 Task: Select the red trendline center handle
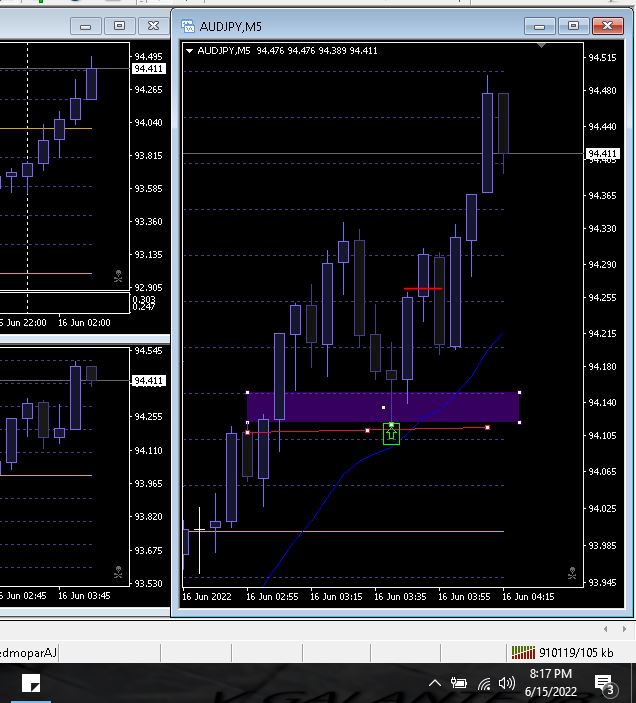(368, 430)
